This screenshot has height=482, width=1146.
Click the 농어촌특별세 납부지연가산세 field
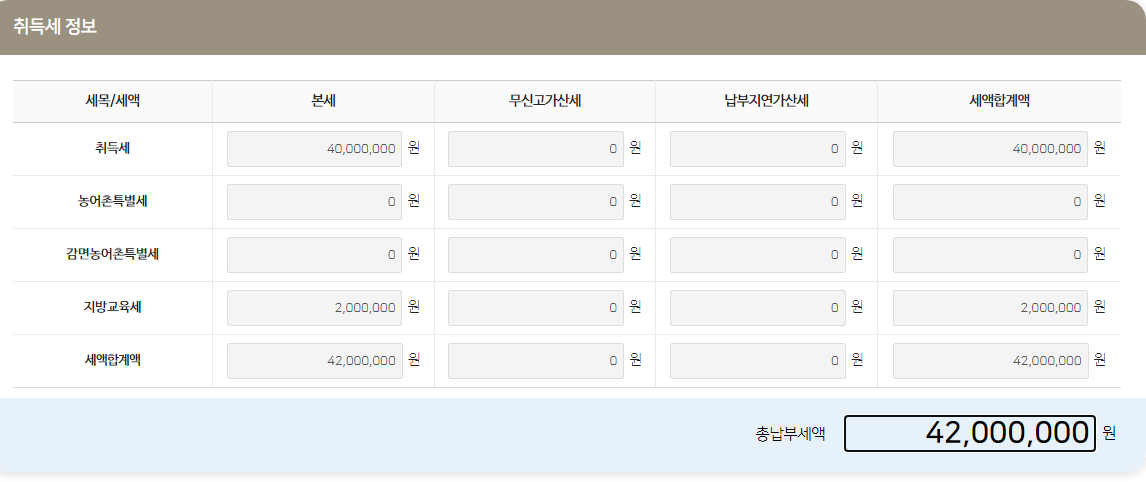[x=757, y=202]
